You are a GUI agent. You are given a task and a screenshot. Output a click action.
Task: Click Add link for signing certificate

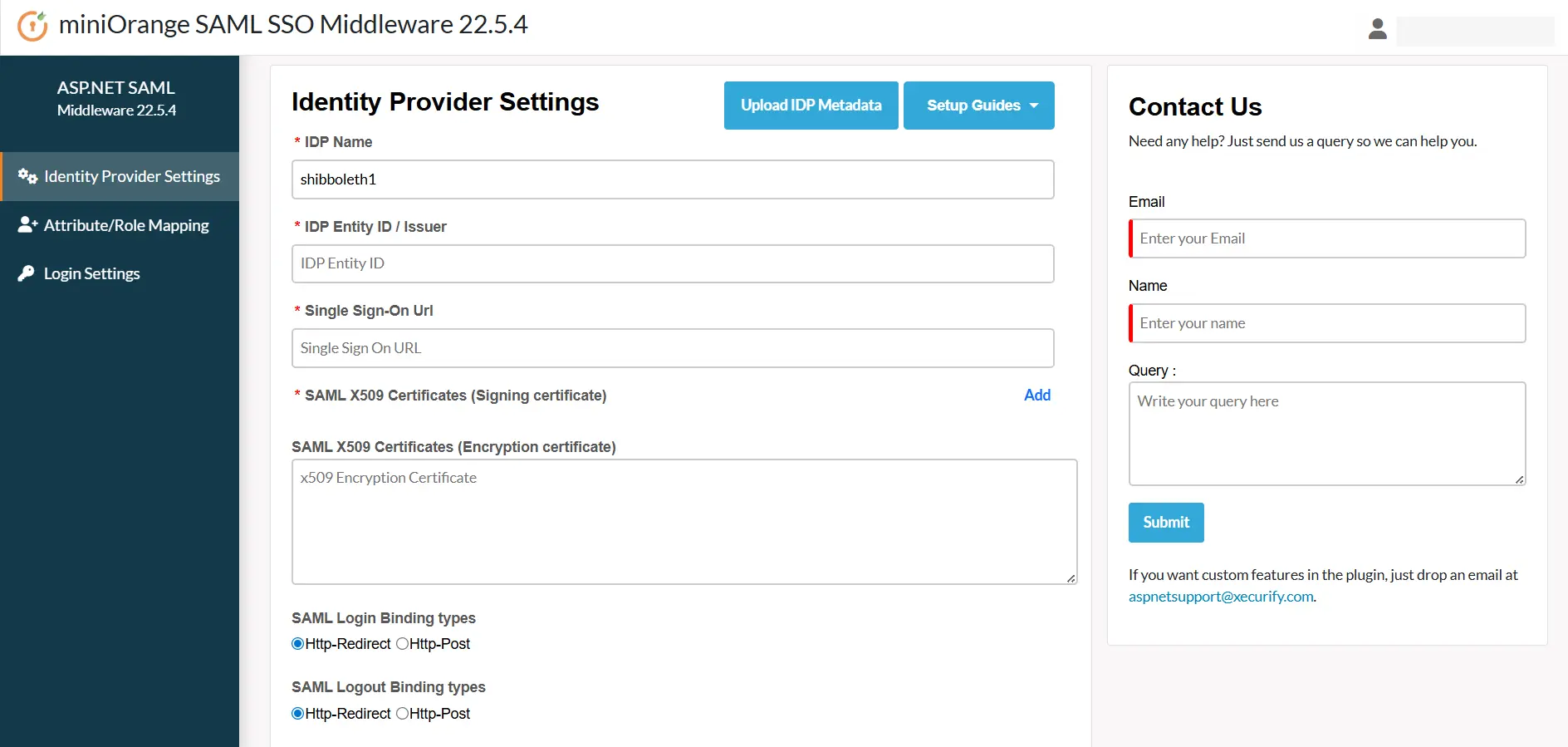1036,396
